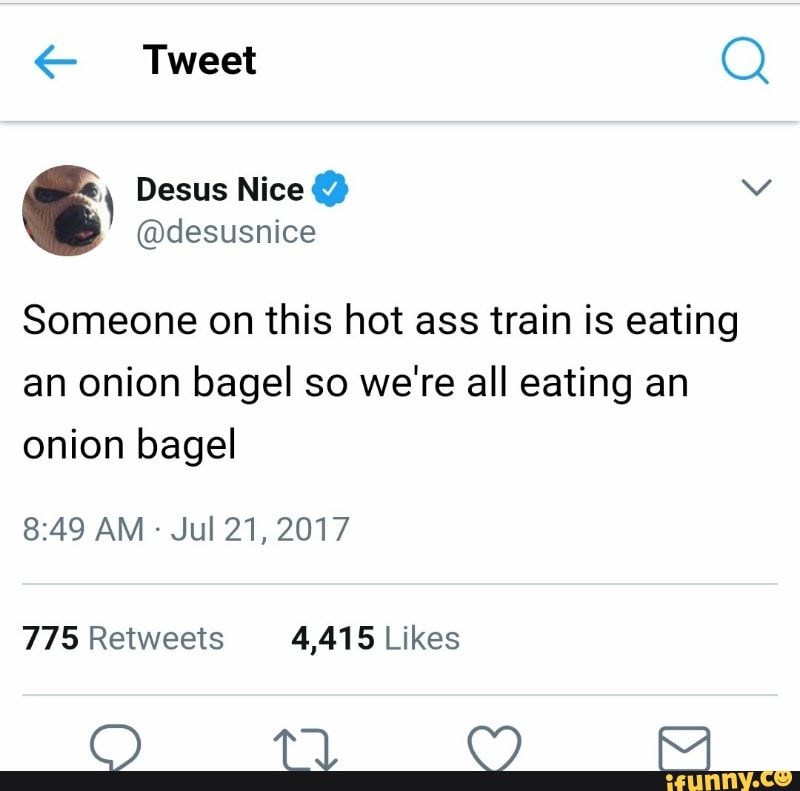Image resolution: width=800 pixels, height=791 pixels.
Task: Open Desus Nice profile picture
Action: coord(67,210)
